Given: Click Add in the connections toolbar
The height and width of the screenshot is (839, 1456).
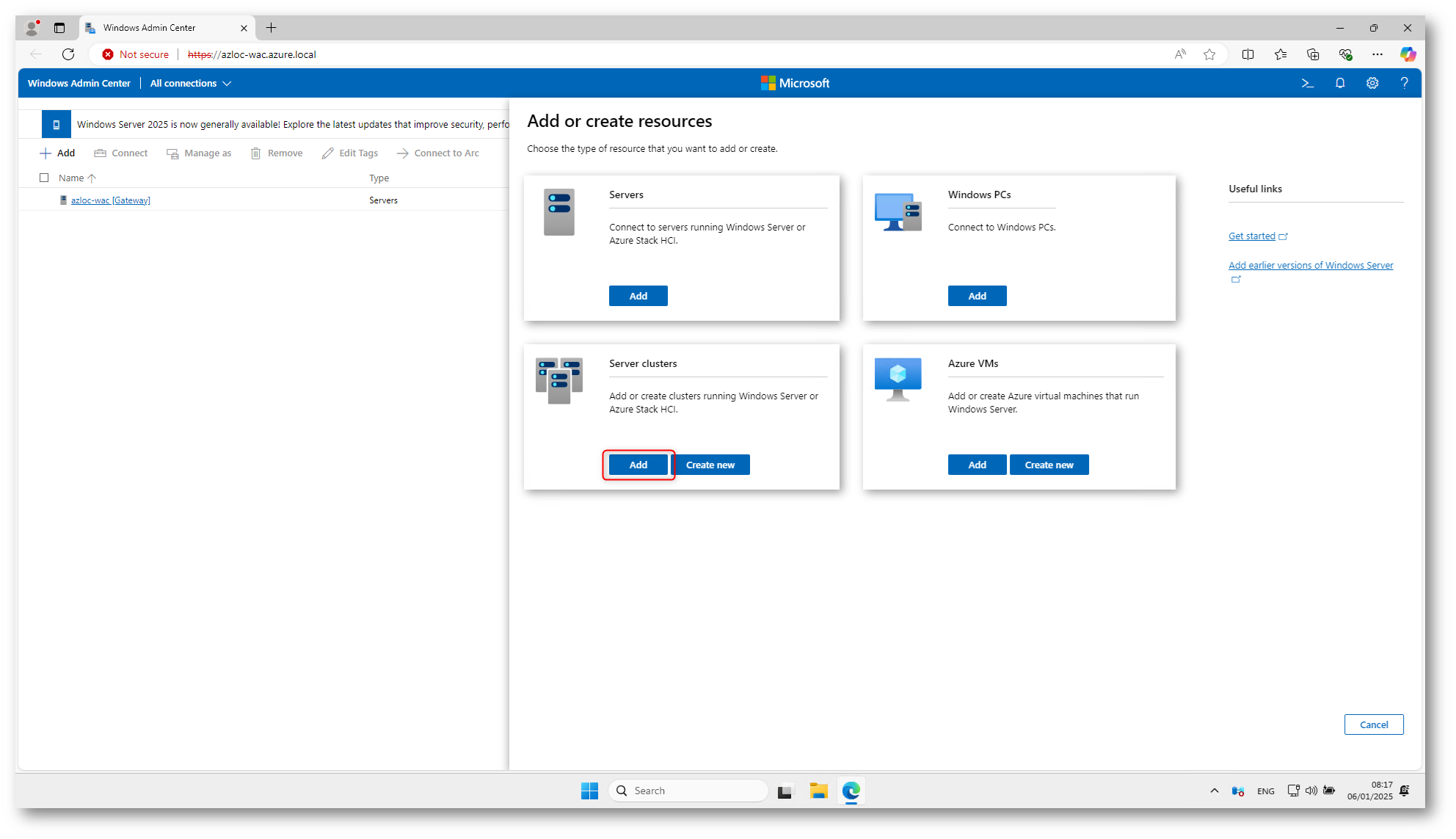Looking at the screenshot, I should [x=57, y=153].
